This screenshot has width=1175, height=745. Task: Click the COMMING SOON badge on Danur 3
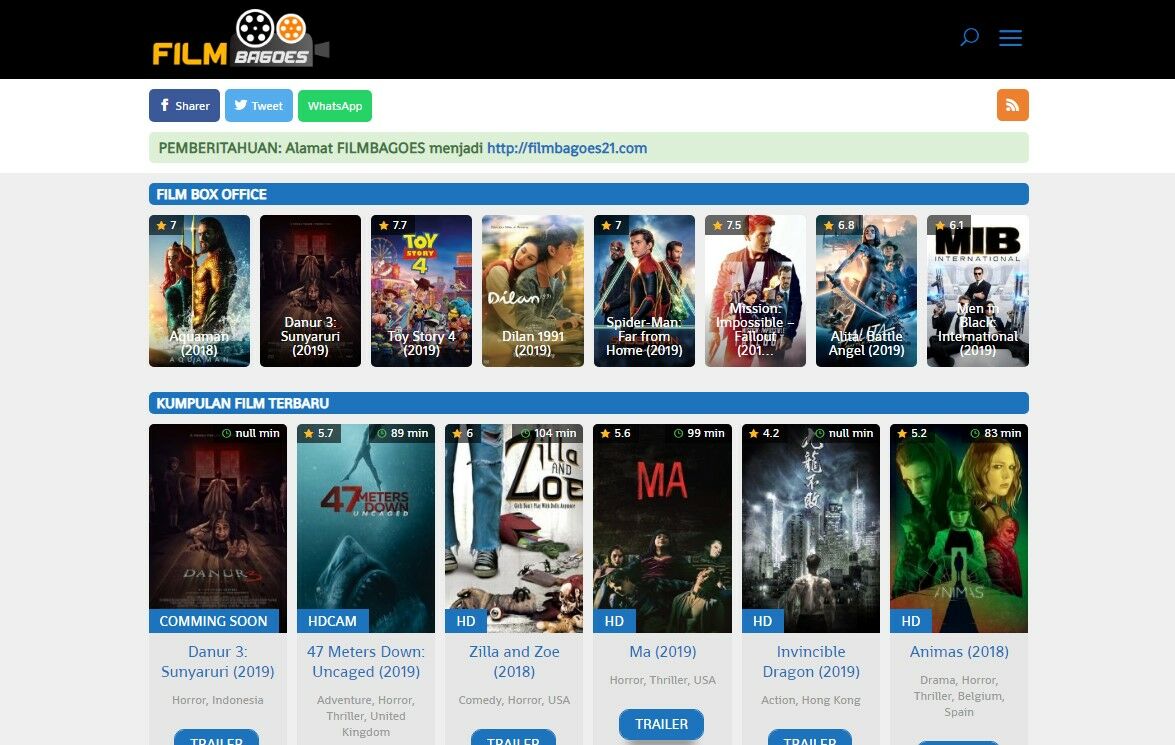pyautogui.click(x=214, y=621)
